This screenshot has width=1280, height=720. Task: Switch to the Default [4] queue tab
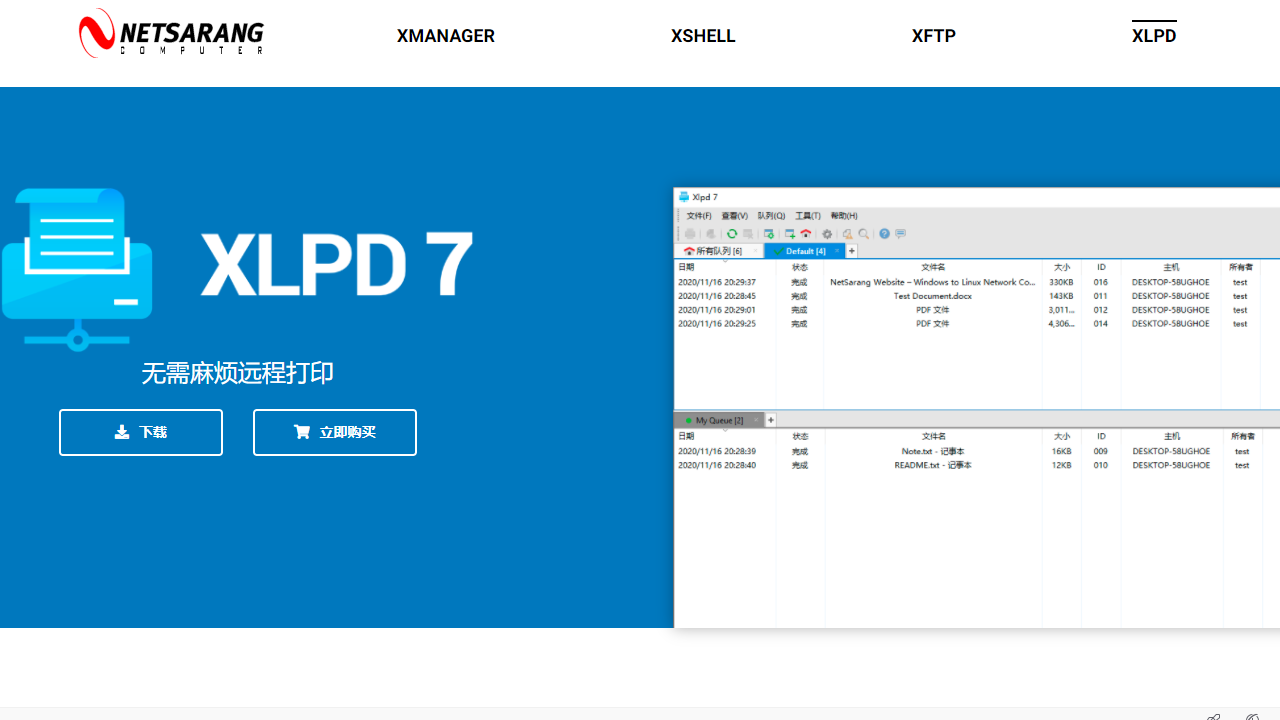coord(805,251)
